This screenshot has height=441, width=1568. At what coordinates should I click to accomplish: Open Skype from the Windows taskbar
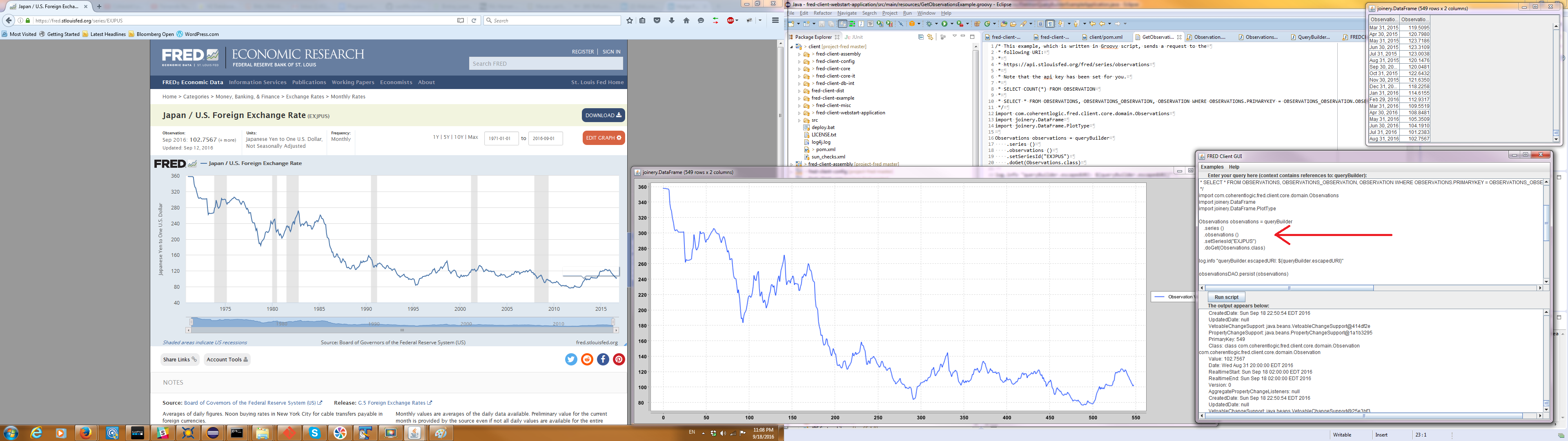tap(315, 433)
